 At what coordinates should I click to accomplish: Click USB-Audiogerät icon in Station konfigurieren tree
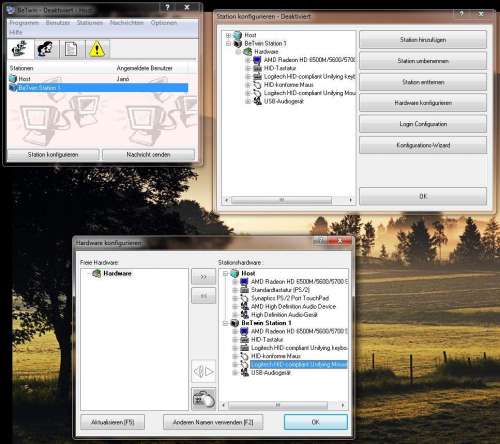pos(257,101)
